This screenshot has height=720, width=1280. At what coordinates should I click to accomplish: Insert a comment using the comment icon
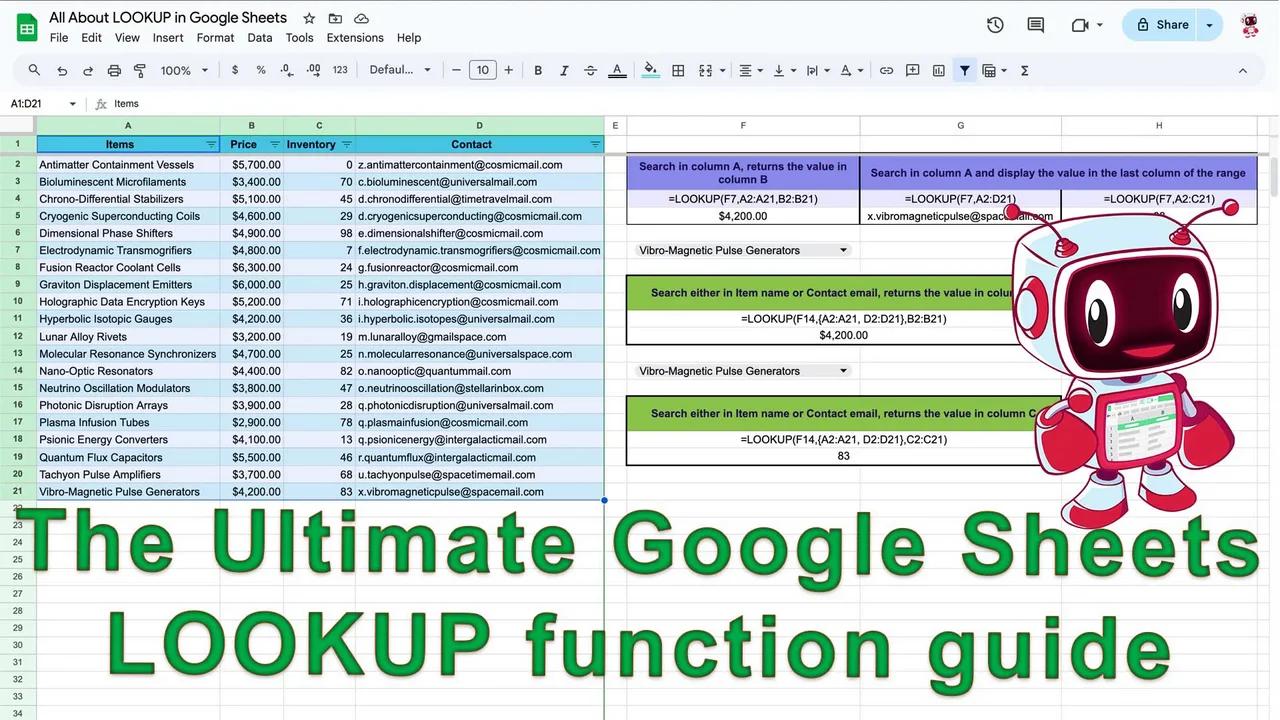point(911,70)
